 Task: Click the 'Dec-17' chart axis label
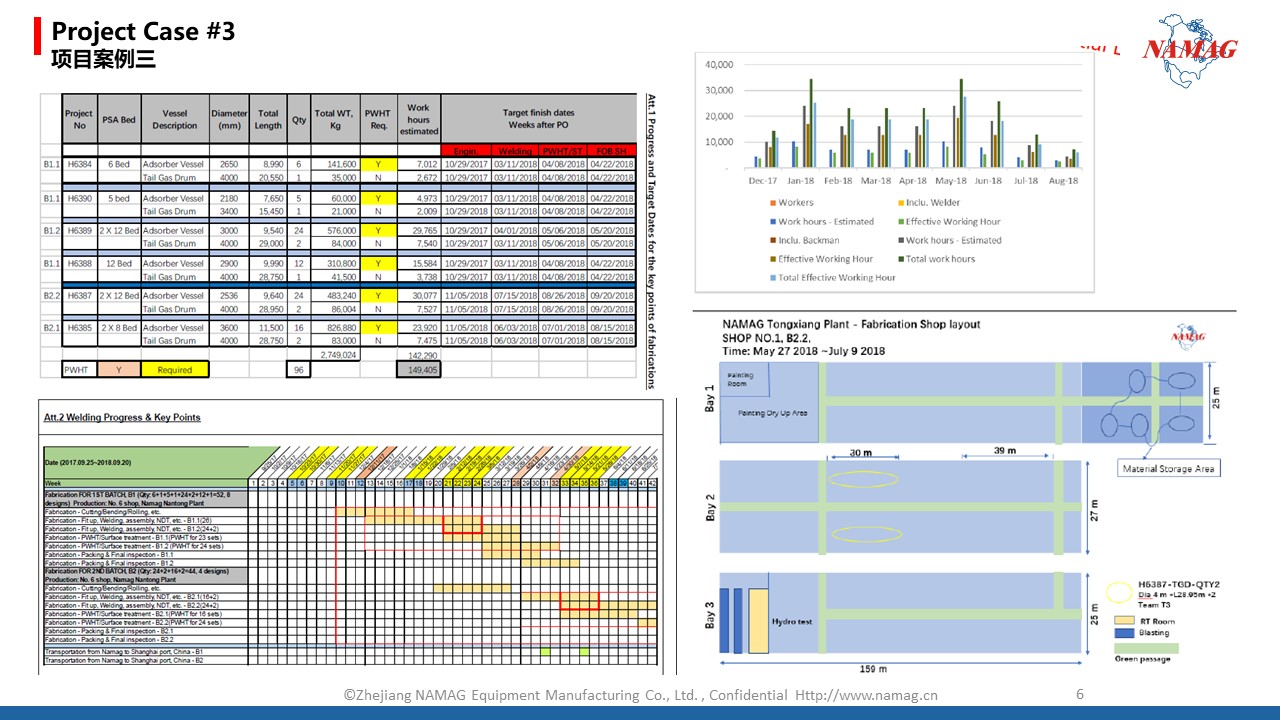763,181
